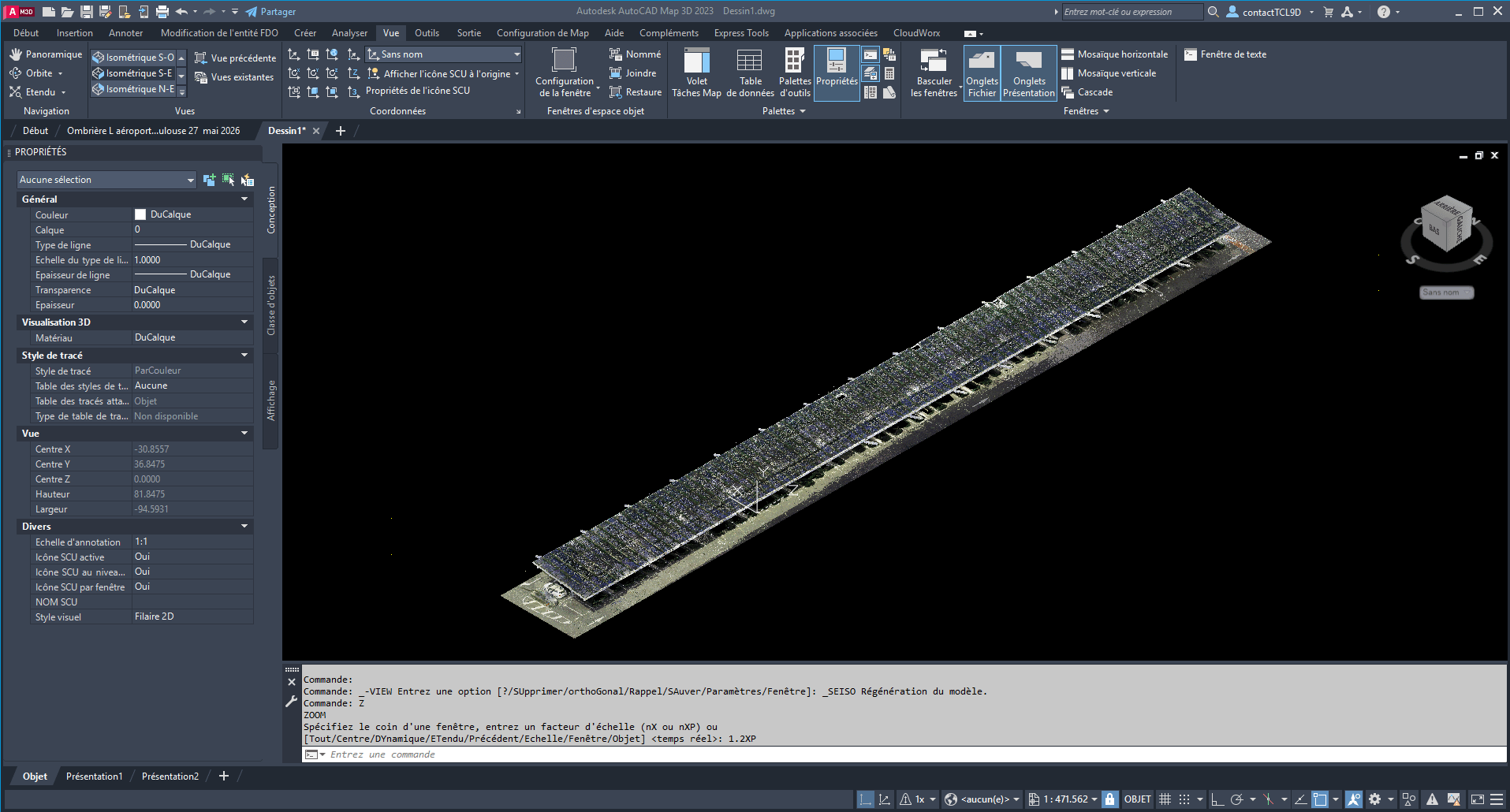
Task: Click the Cascade windows icon
Action: (1068, 92)
